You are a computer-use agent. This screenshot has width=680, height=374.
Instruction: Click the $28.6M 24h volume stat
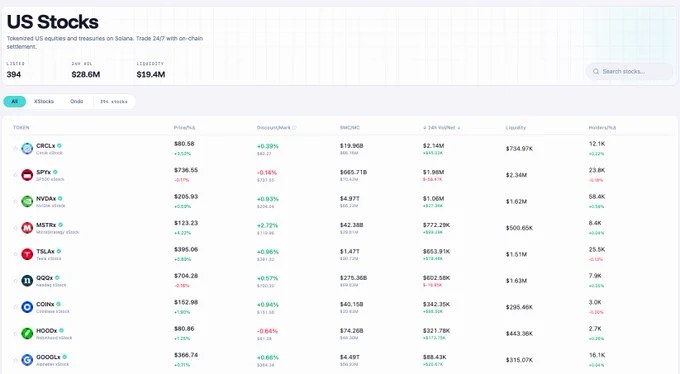point(86,75)
